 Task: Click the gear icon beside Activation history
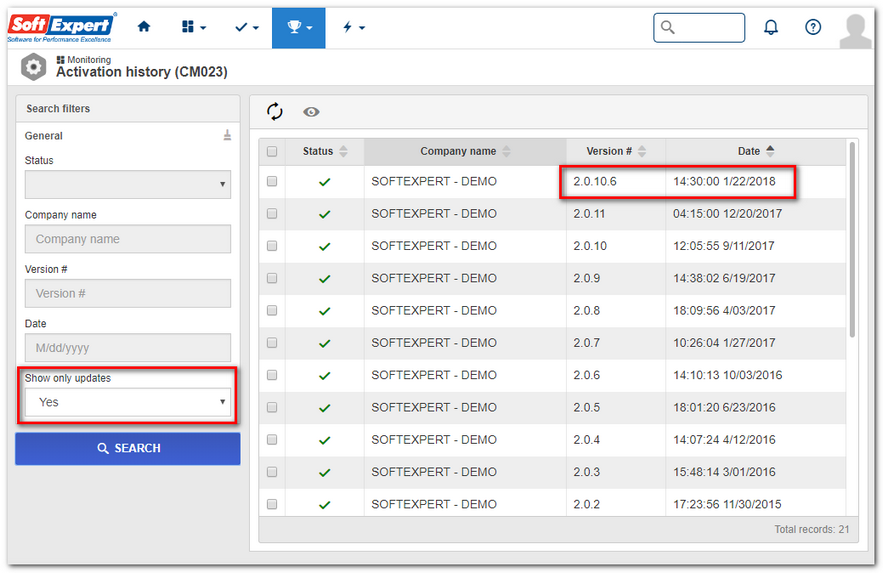(x=33, y=67)
